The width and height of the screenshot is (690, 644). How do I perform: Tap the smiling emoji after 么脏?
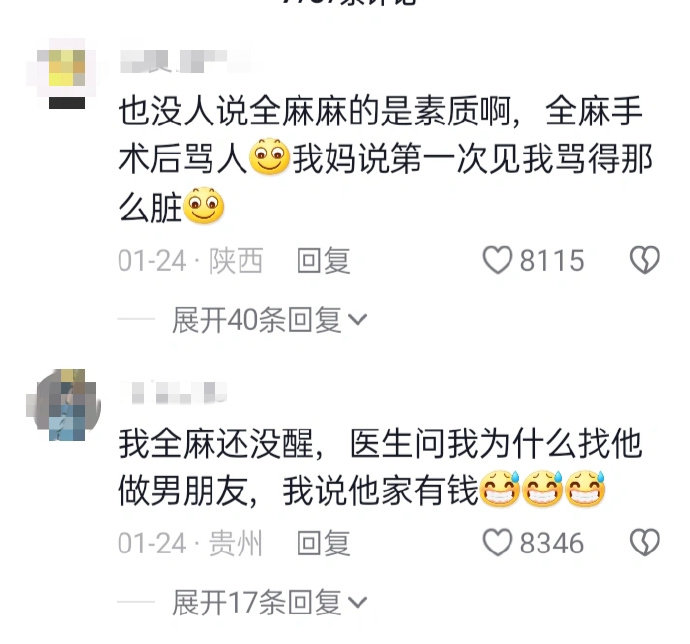[x=203, y=206]
